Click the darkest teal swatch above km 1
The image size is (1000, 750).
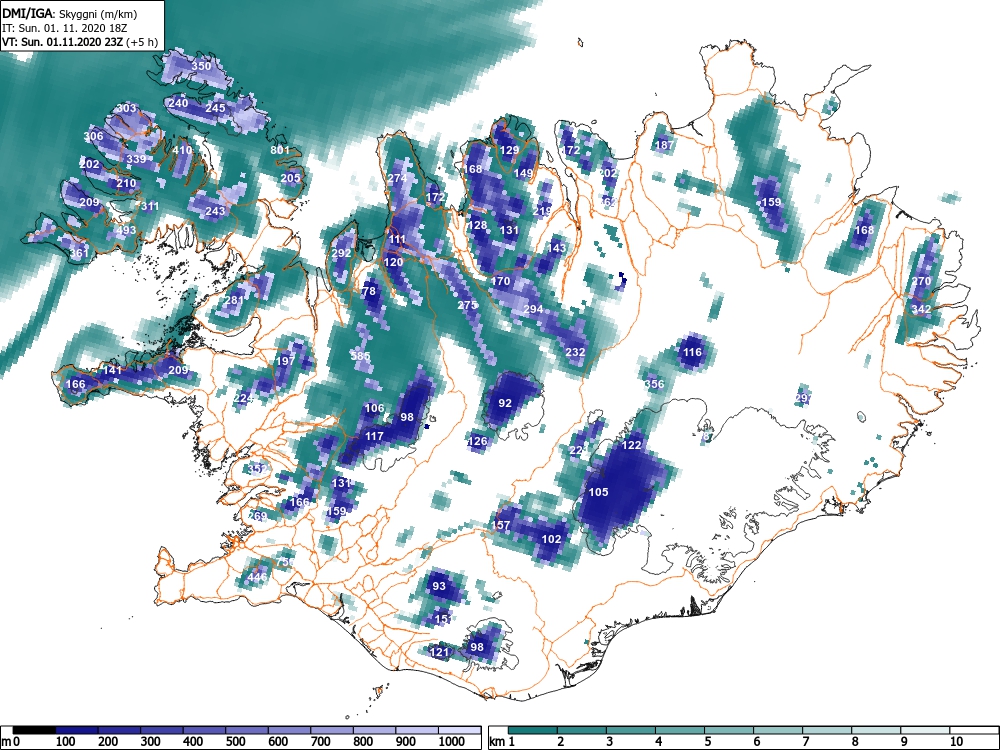point(533,730)
